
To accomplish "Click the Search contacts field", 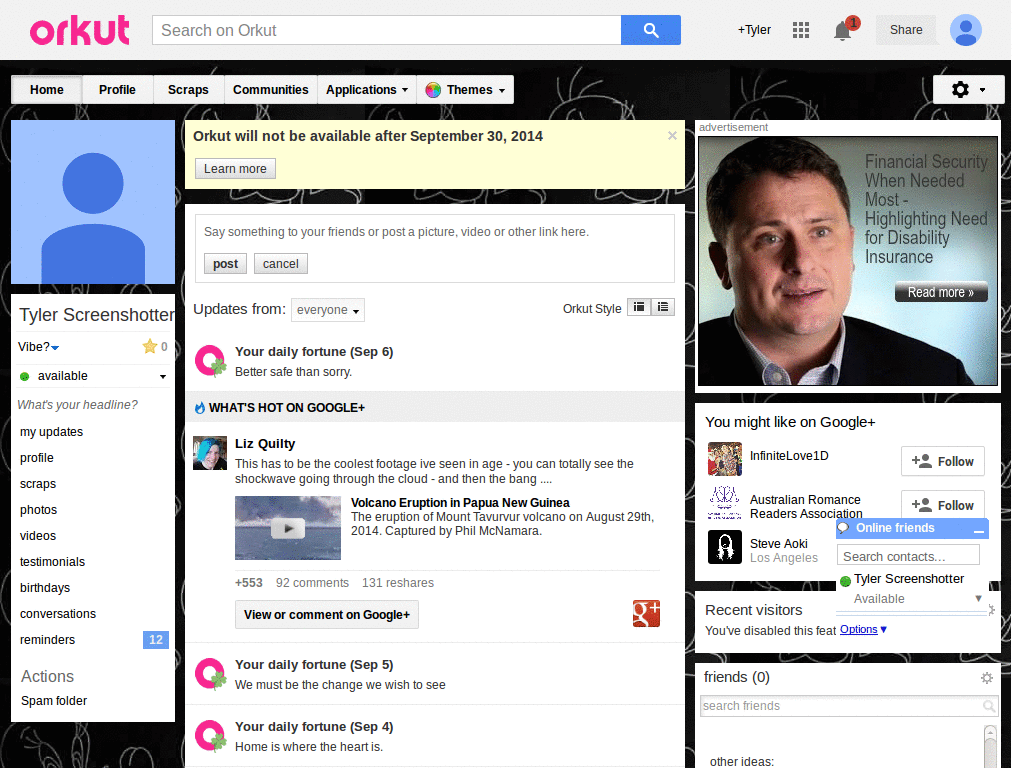I will coord(908,556).
